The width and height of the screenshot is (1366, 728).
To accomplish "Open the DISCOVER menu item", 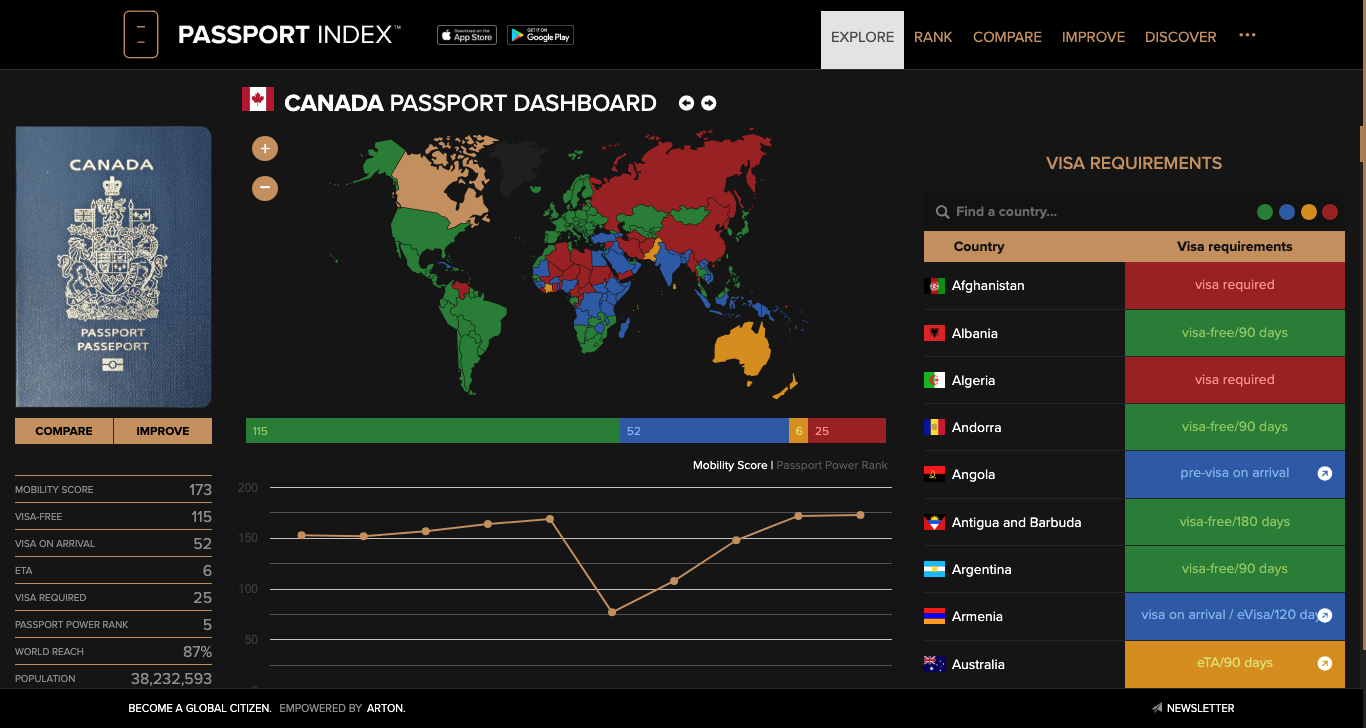I will (x=1181, y=37).
